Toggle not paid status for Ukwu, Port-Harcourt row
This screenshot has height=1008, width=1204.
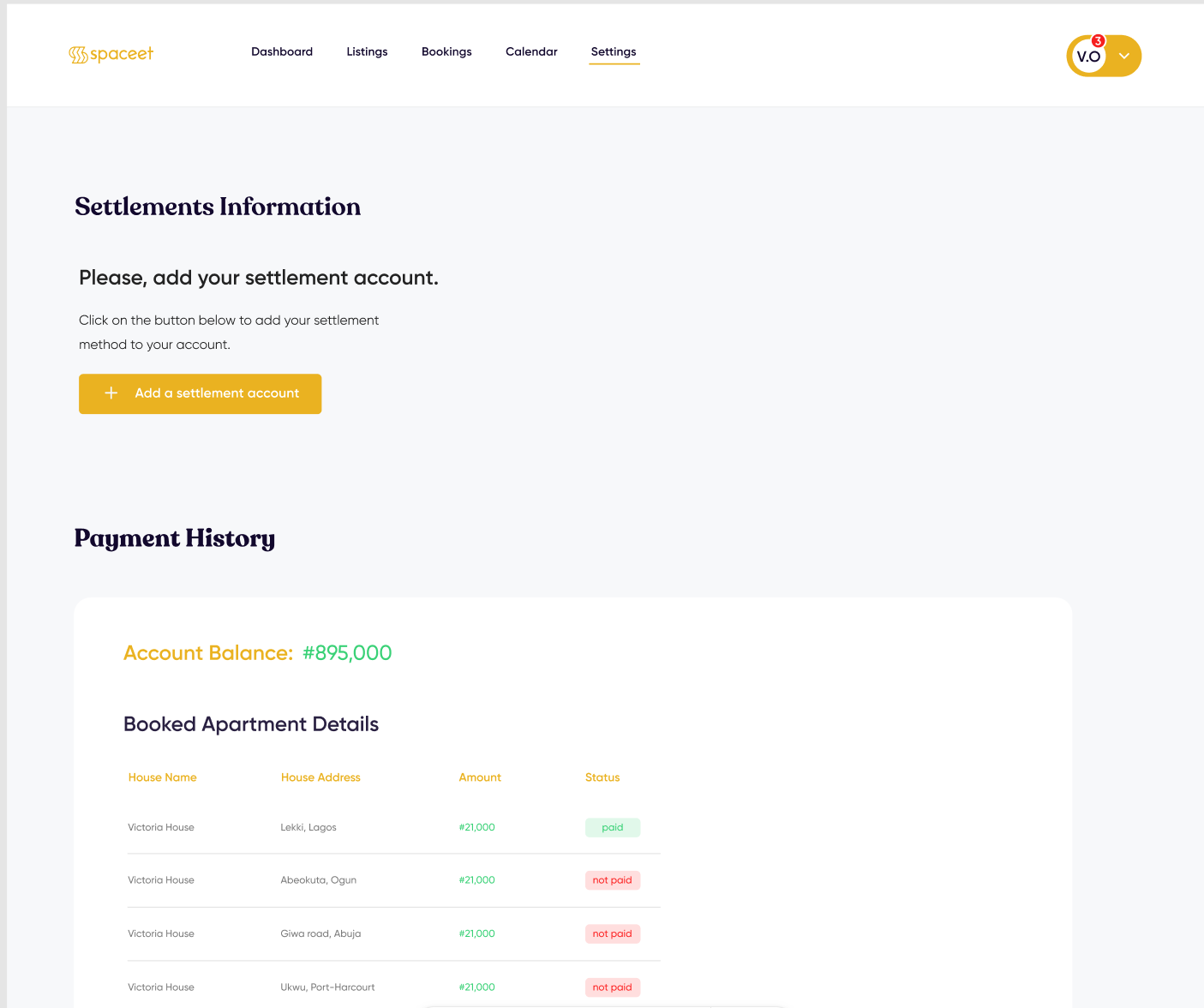[x=612, y=987]
